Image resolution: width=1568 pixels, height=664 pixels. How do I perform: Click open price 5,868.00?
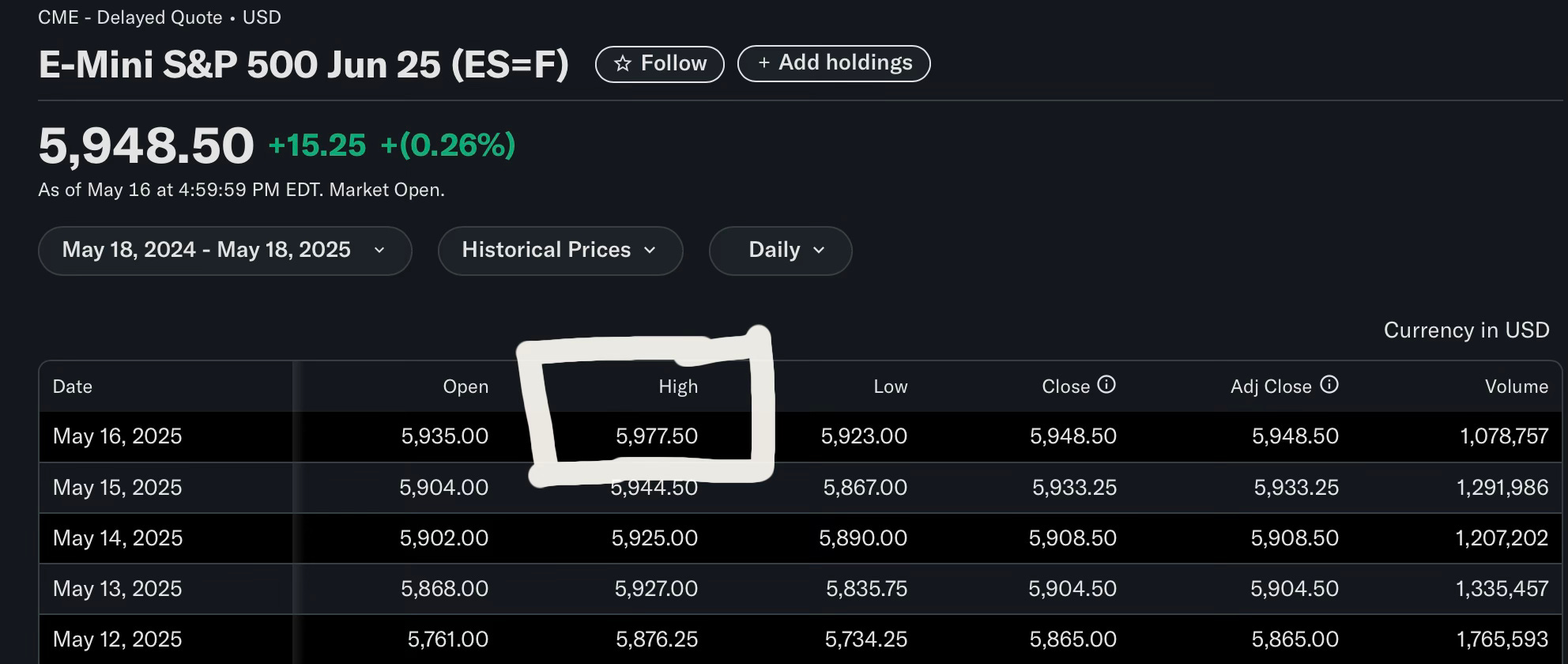444,589
